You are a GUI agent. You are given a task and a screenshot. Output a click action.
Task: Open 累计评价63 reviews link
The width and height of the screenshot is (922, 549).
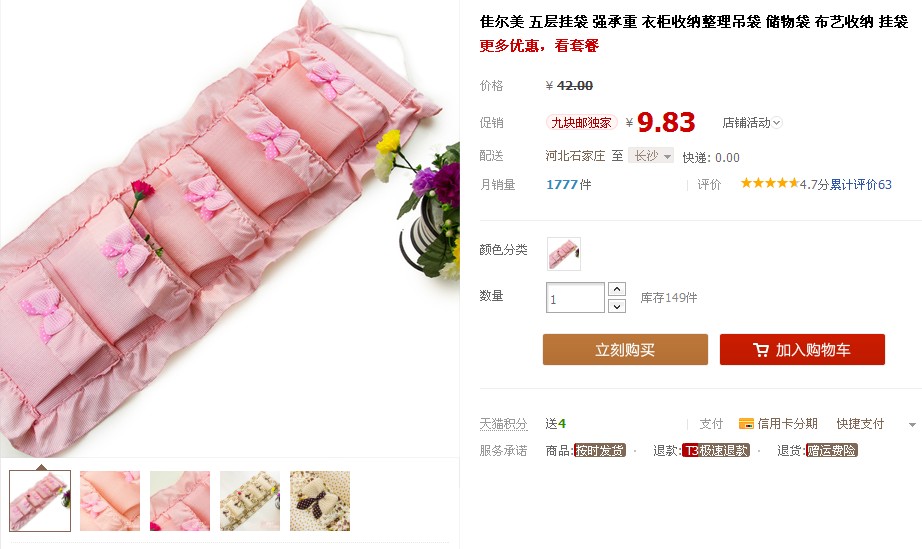861,185
